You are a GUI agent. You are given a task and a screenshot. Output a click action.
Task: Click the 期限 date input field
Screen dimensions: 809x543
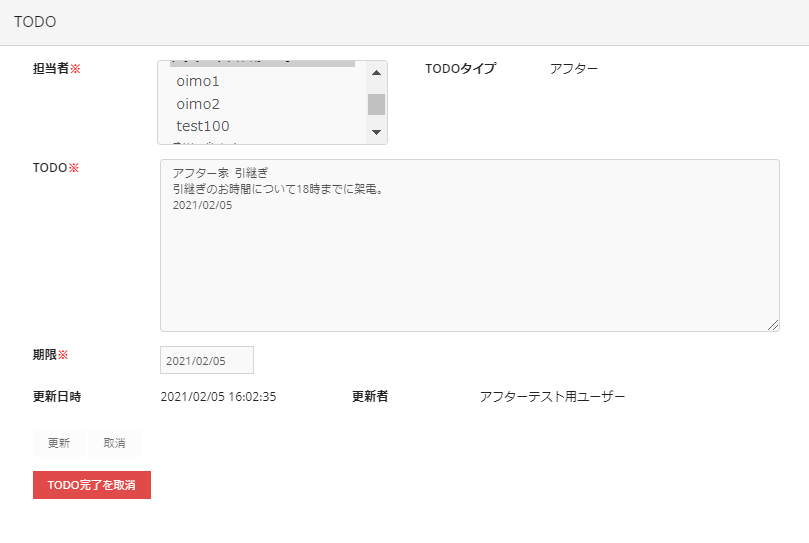coord(207,360)
